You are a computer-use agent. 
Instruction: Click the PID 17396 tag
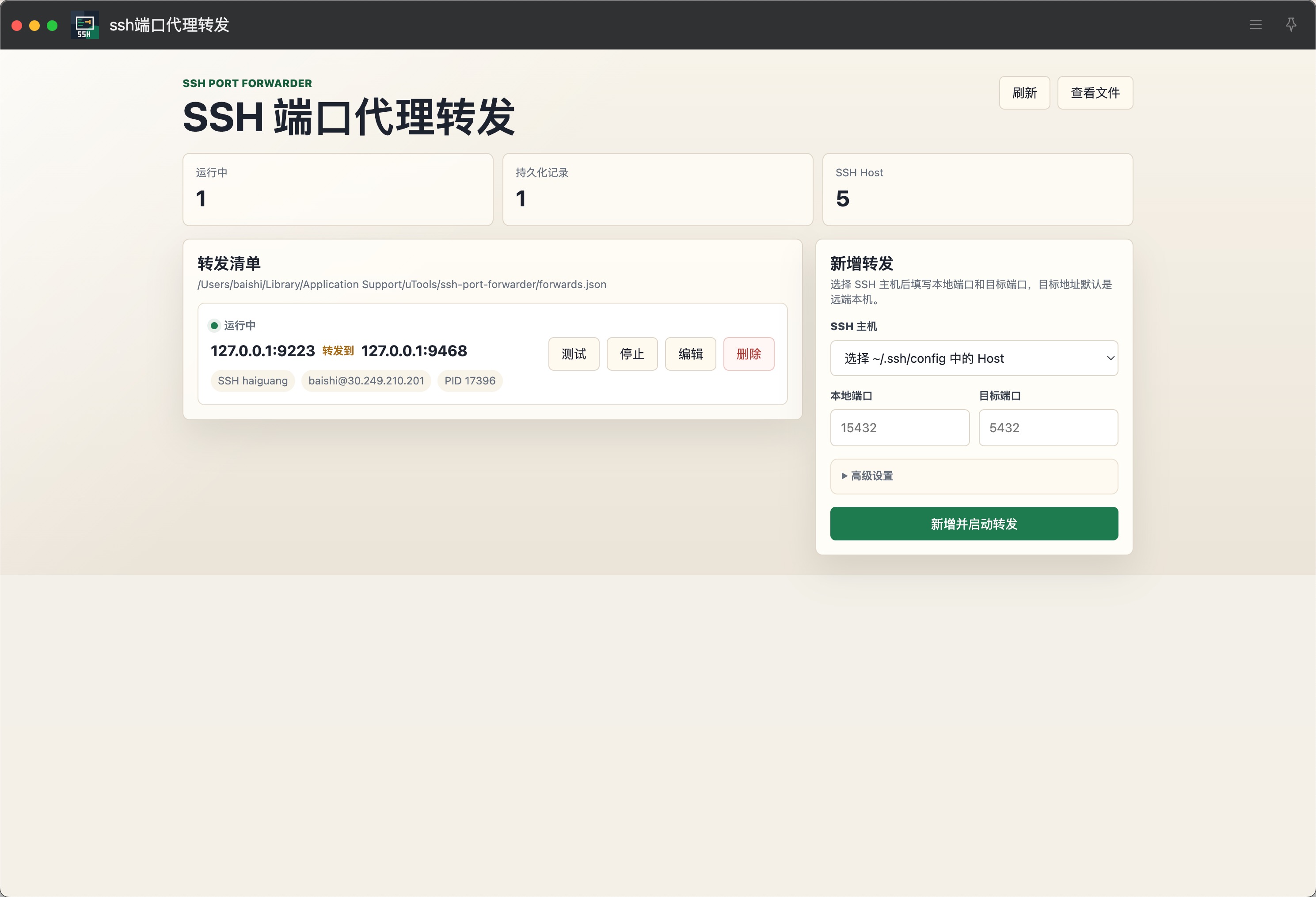click(469, 380)
